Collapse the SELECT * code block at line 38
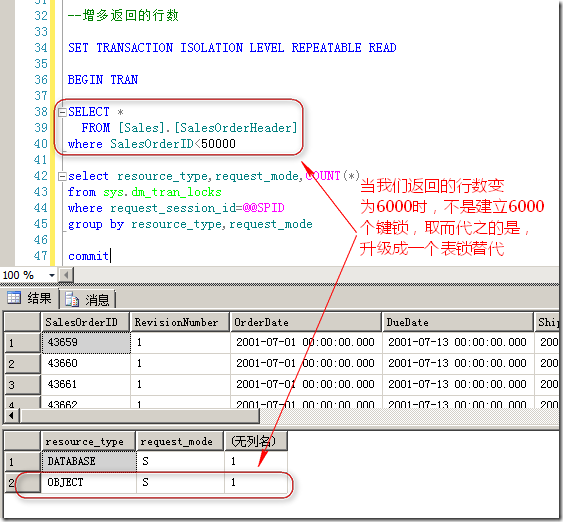Image resolution: width=563 pixels, height=522 pixels. (62, 112)
